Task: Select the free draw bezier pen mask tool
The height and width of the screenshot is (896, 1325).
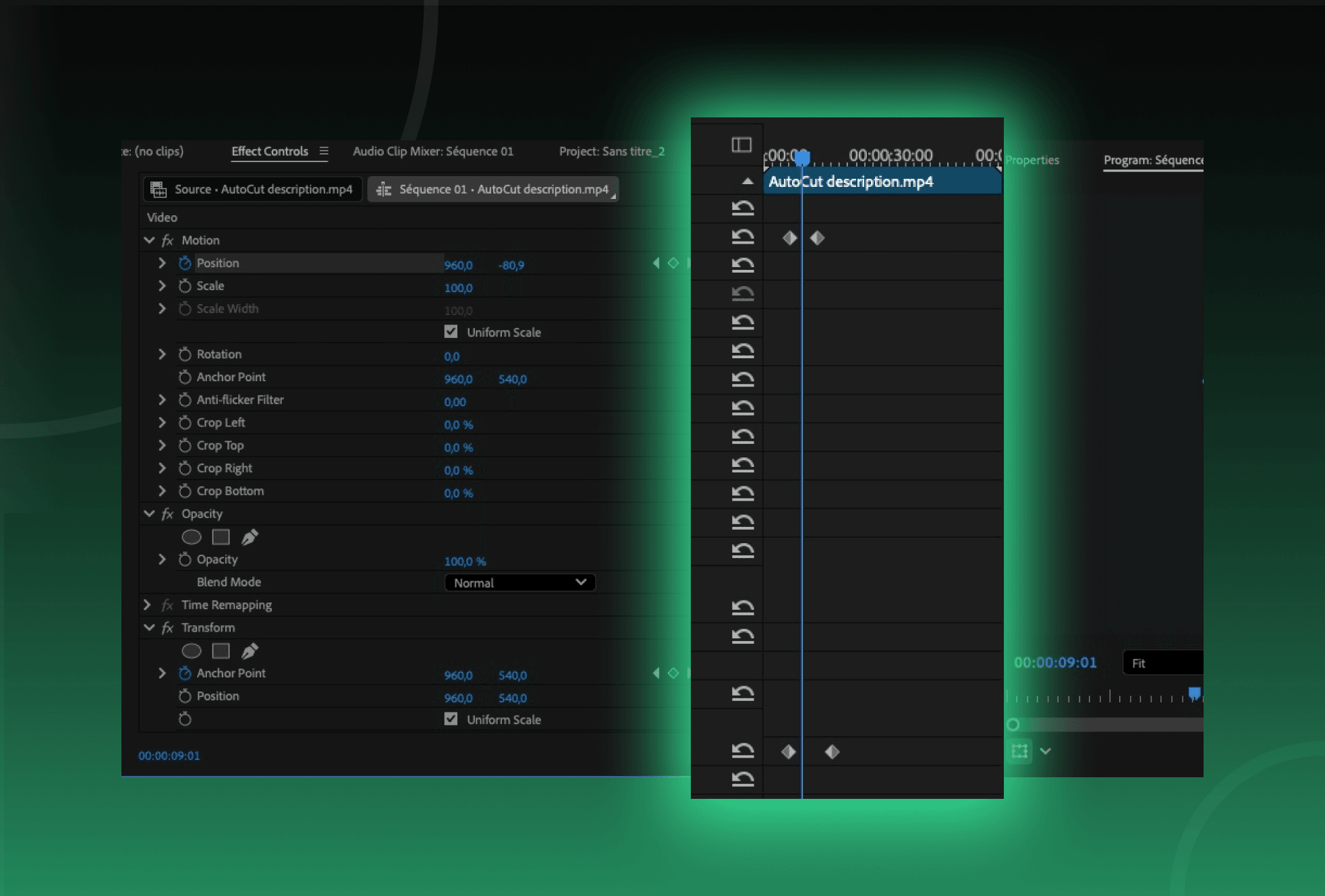Action: [x=250, y=536]
